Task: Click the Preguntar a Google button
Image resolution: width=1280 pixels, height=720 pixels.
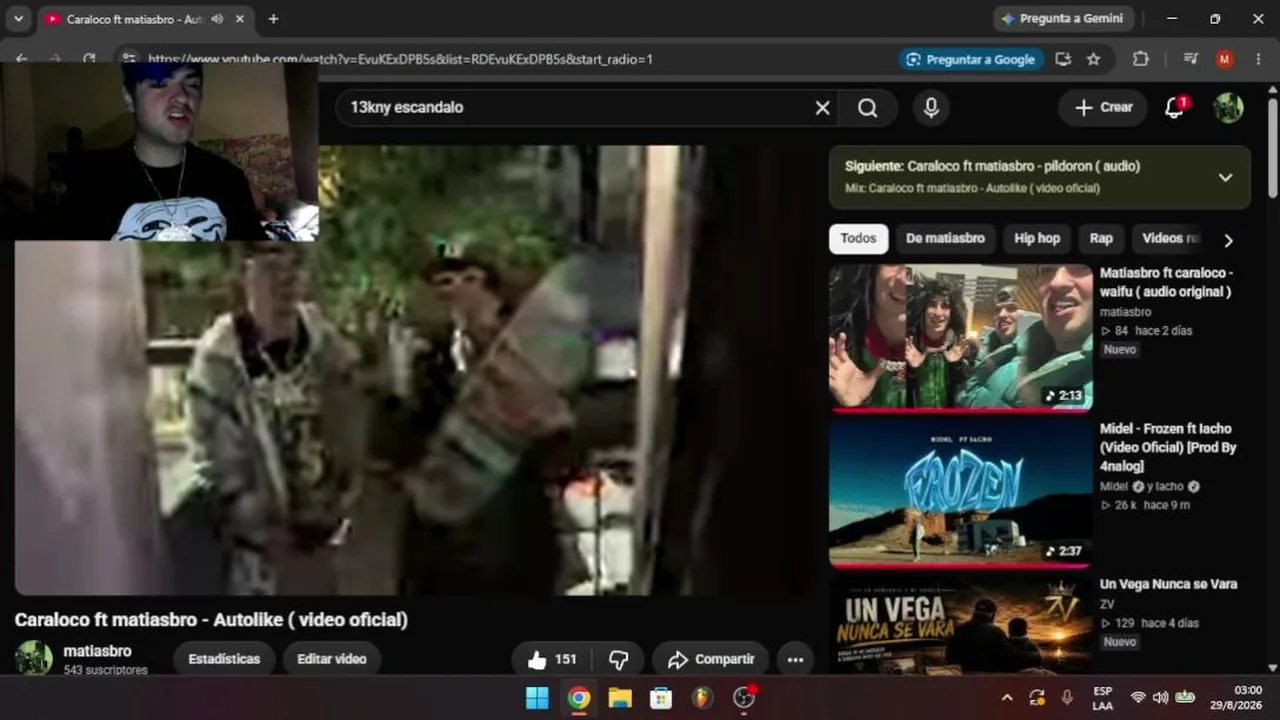Action: coord(971,59)
